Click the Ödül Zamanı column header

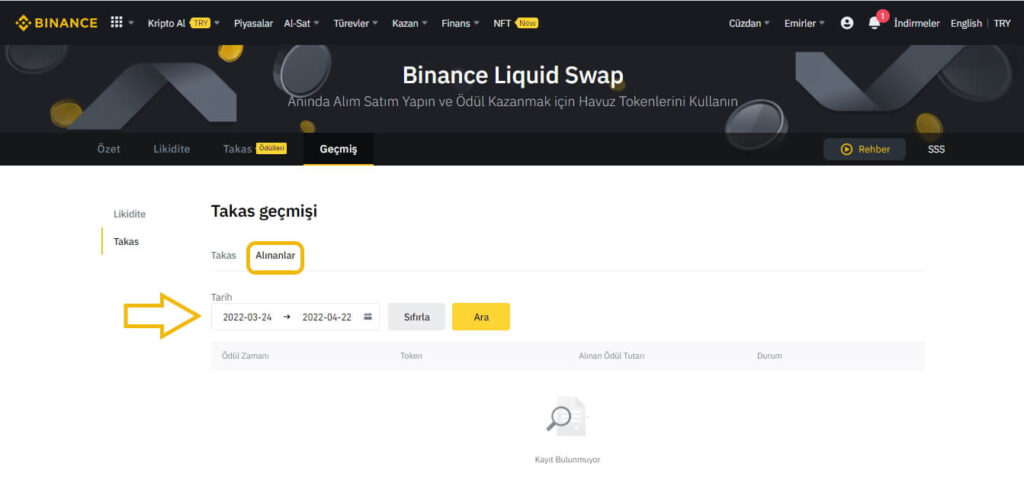click(246, 356)
